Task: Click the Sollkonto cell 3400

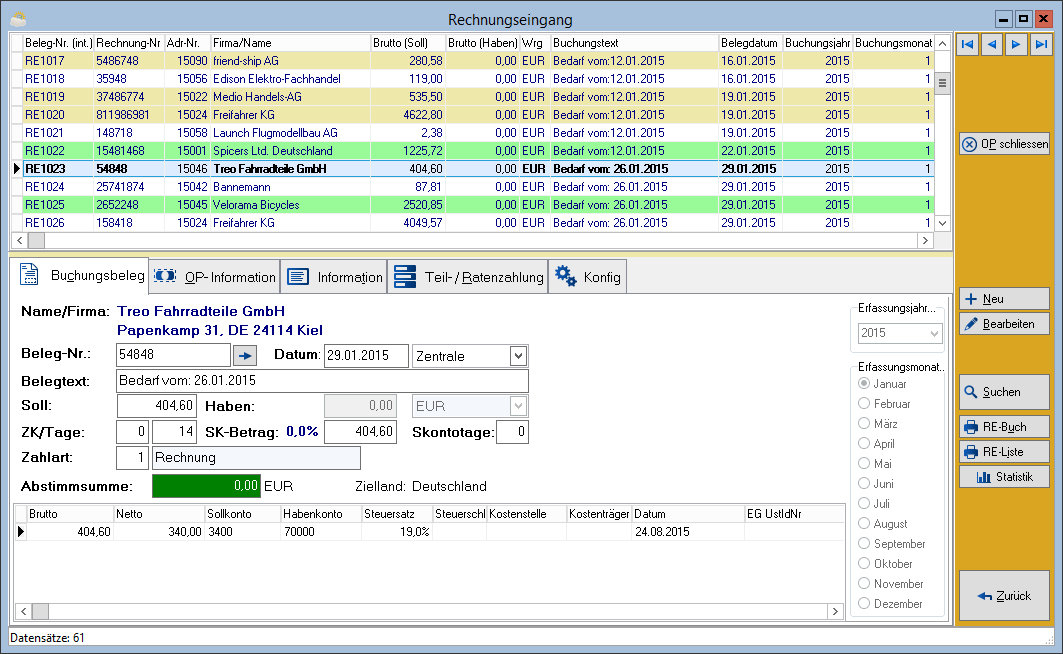Action: tap(242, 532)
